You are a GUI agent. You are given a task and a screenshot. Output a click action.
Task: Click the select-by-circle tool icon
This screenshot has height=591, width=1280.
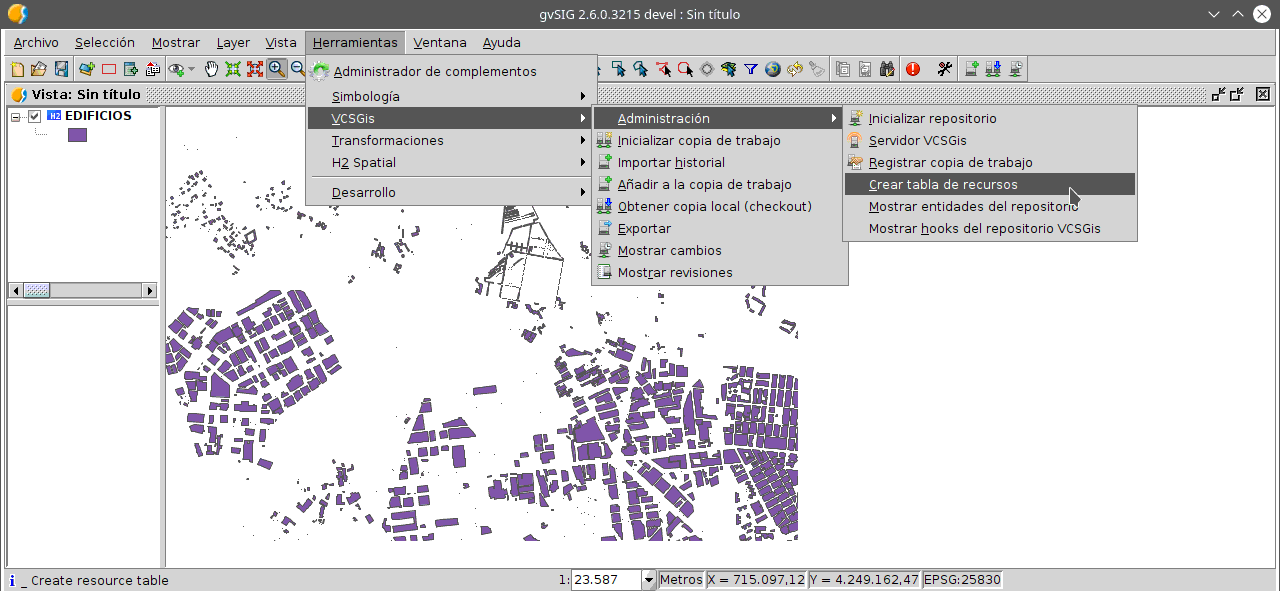point(684,69)
